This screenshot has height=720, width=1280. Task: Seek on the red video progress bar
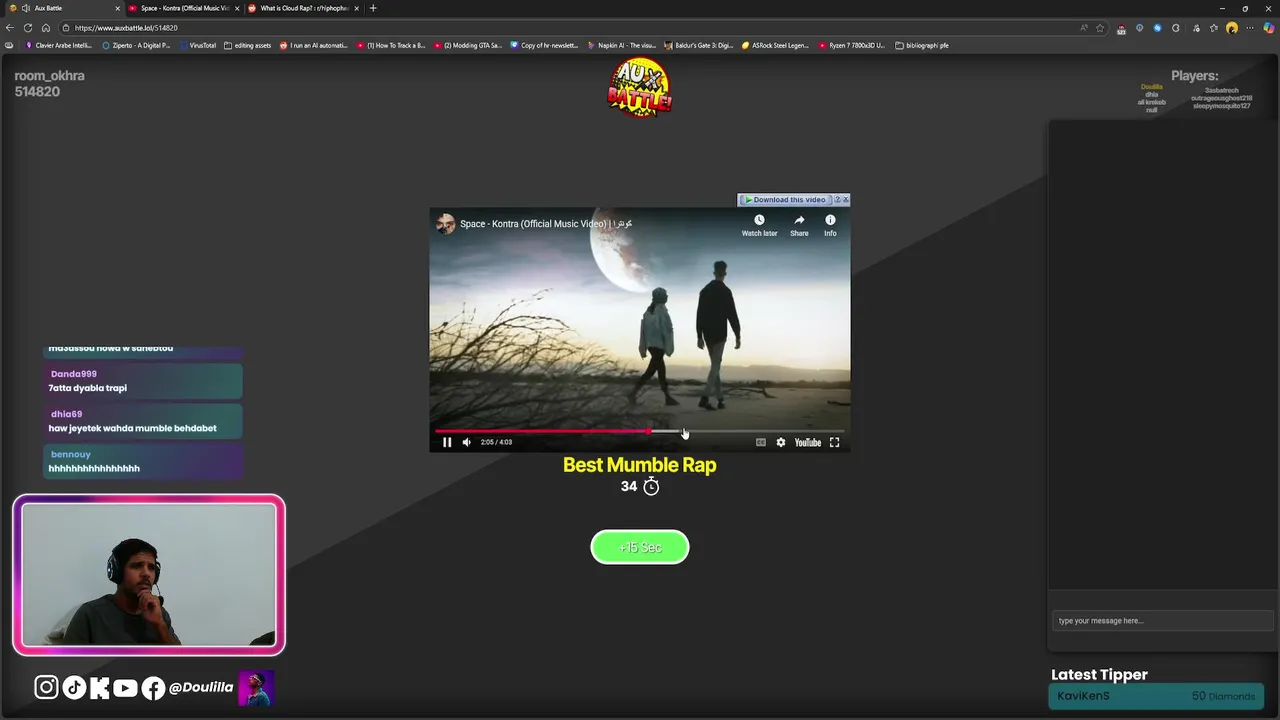coord(640,431)
